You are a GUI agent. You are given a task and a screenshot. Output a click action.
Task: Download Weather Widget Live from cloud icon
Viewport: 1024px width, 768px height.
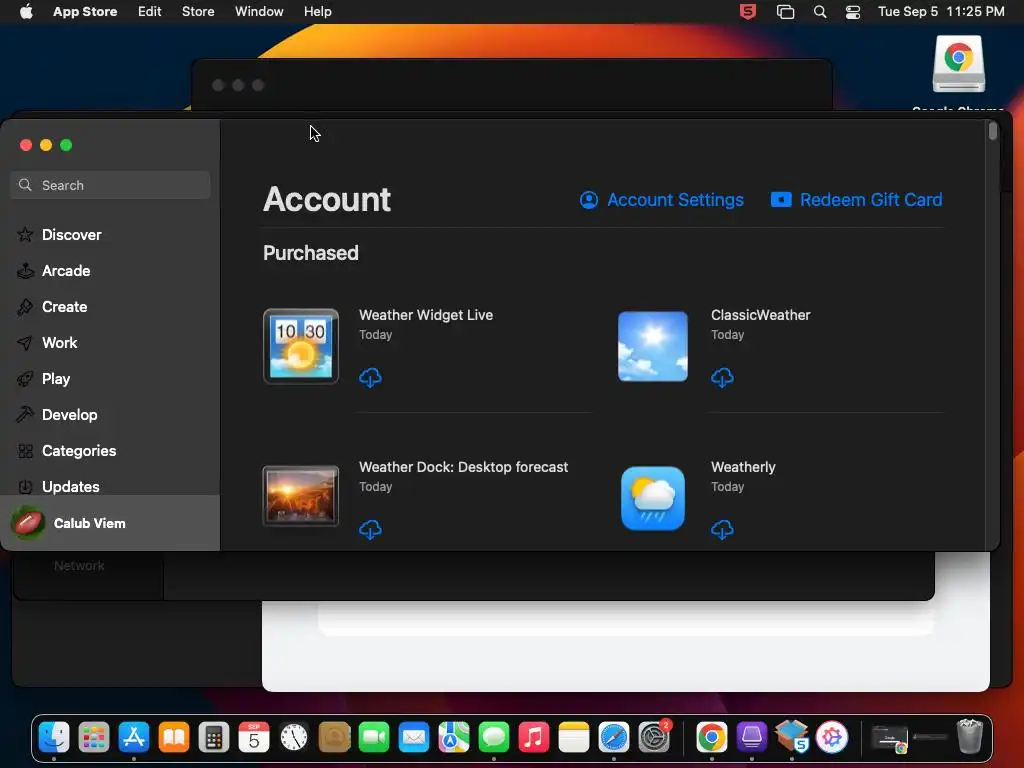pos(370,377)
